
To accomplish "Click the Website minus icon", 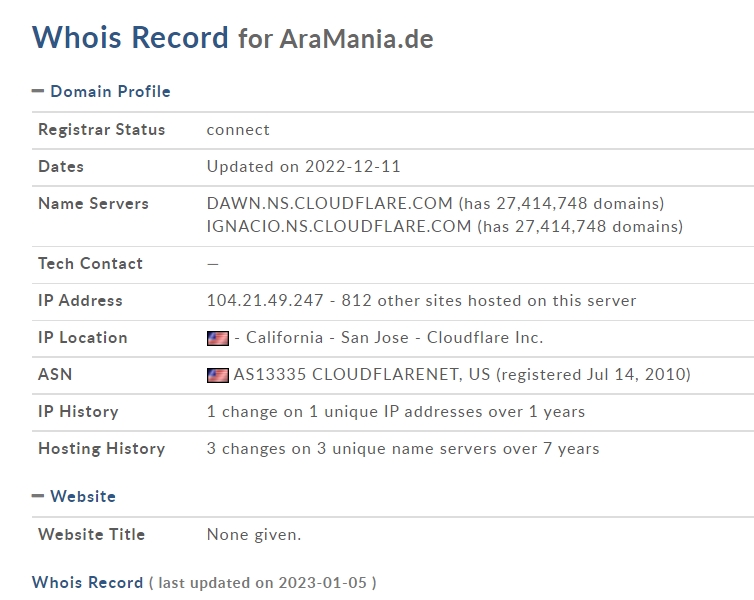I will point(38,496).
